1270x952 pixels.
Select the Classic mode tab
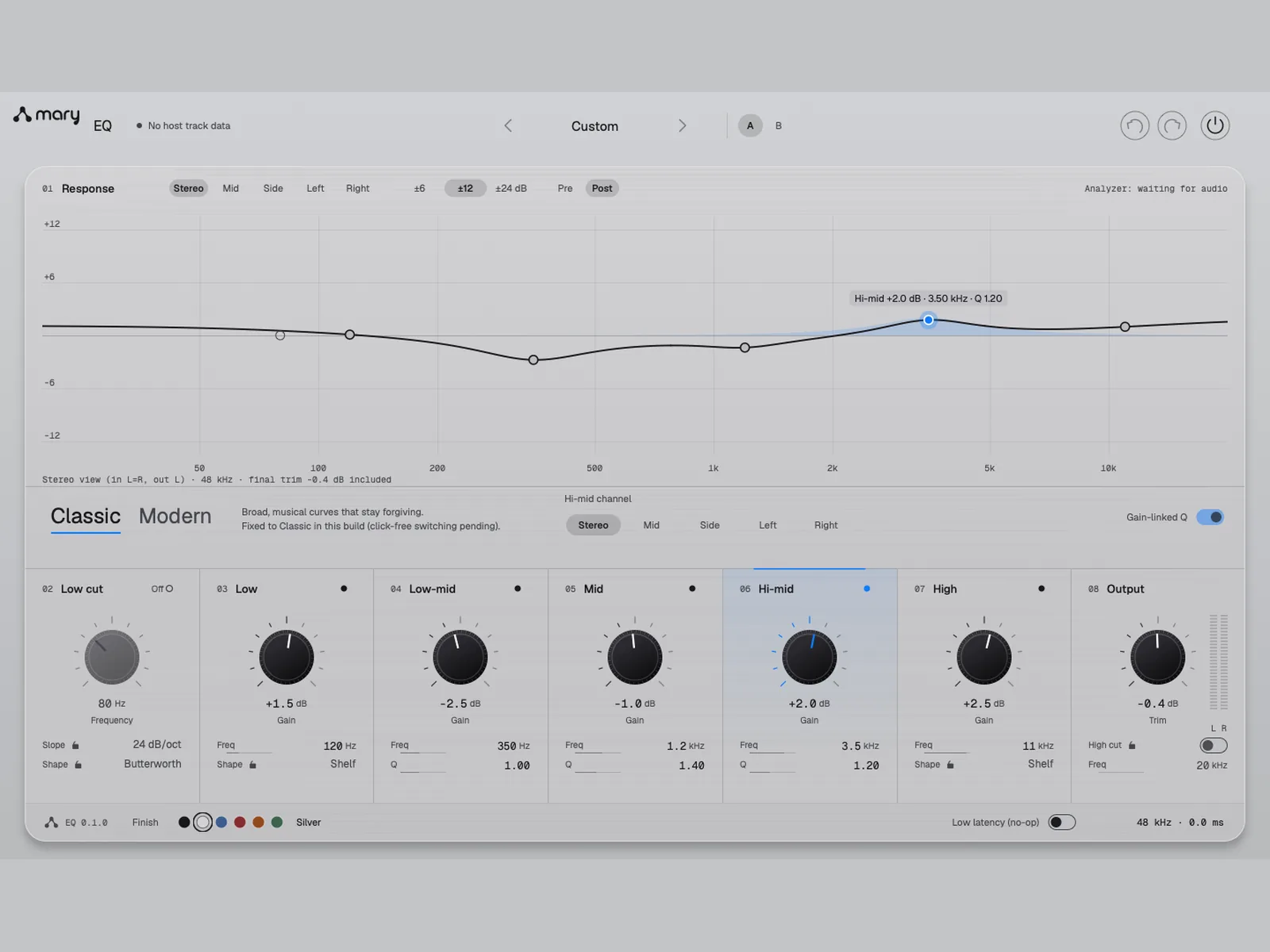coord(86,516)
